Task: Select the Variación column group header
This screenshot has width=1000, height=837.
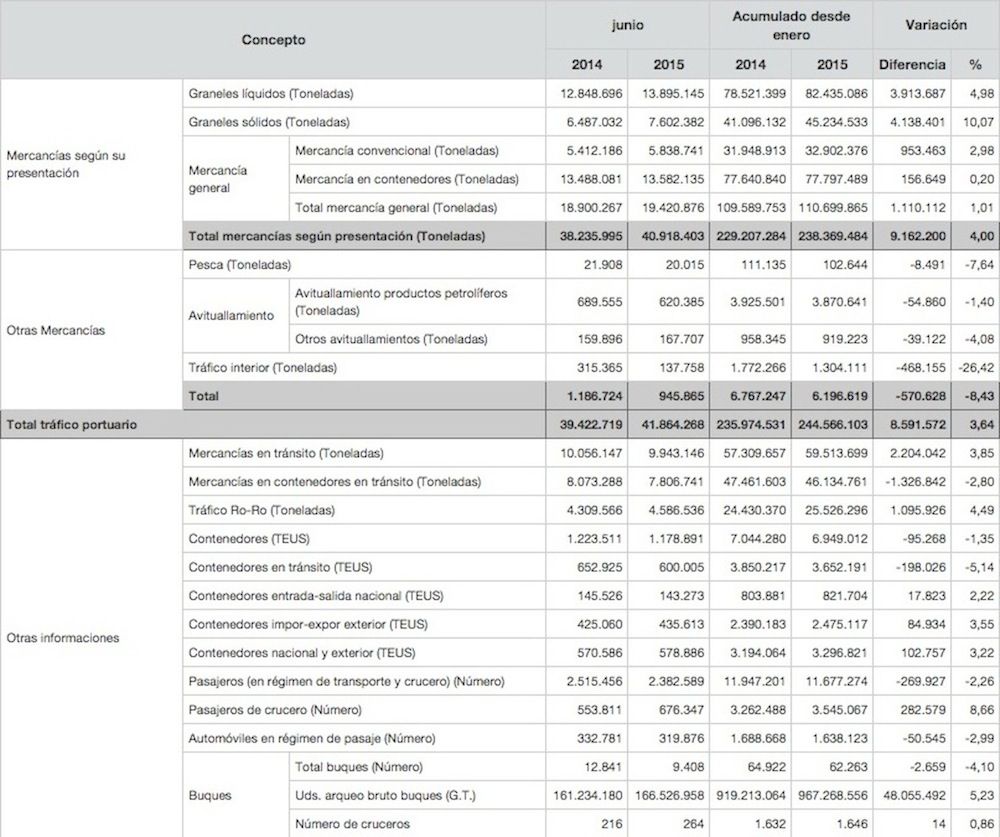Action: (x=937, y=25)
